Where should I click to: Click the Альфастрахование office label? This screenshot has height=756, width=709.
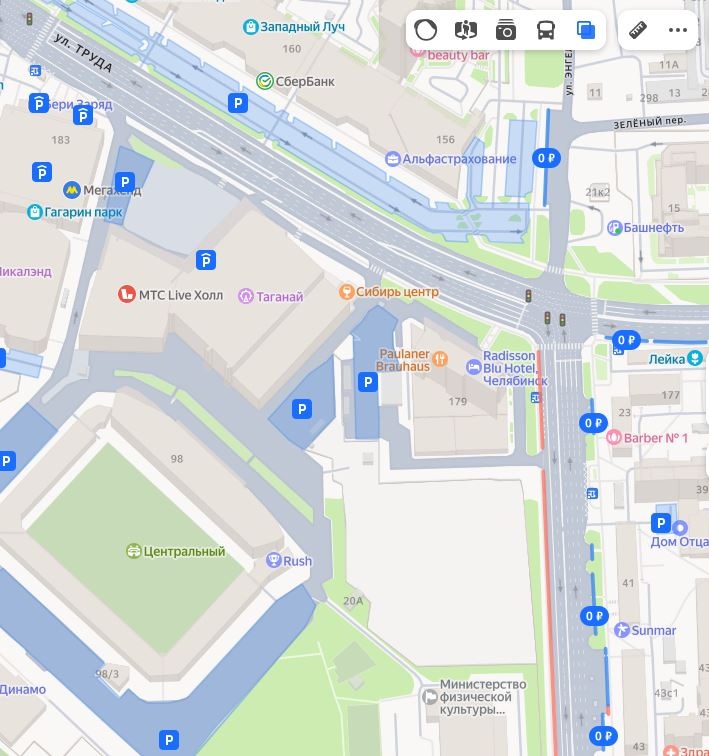coord(459,159)
